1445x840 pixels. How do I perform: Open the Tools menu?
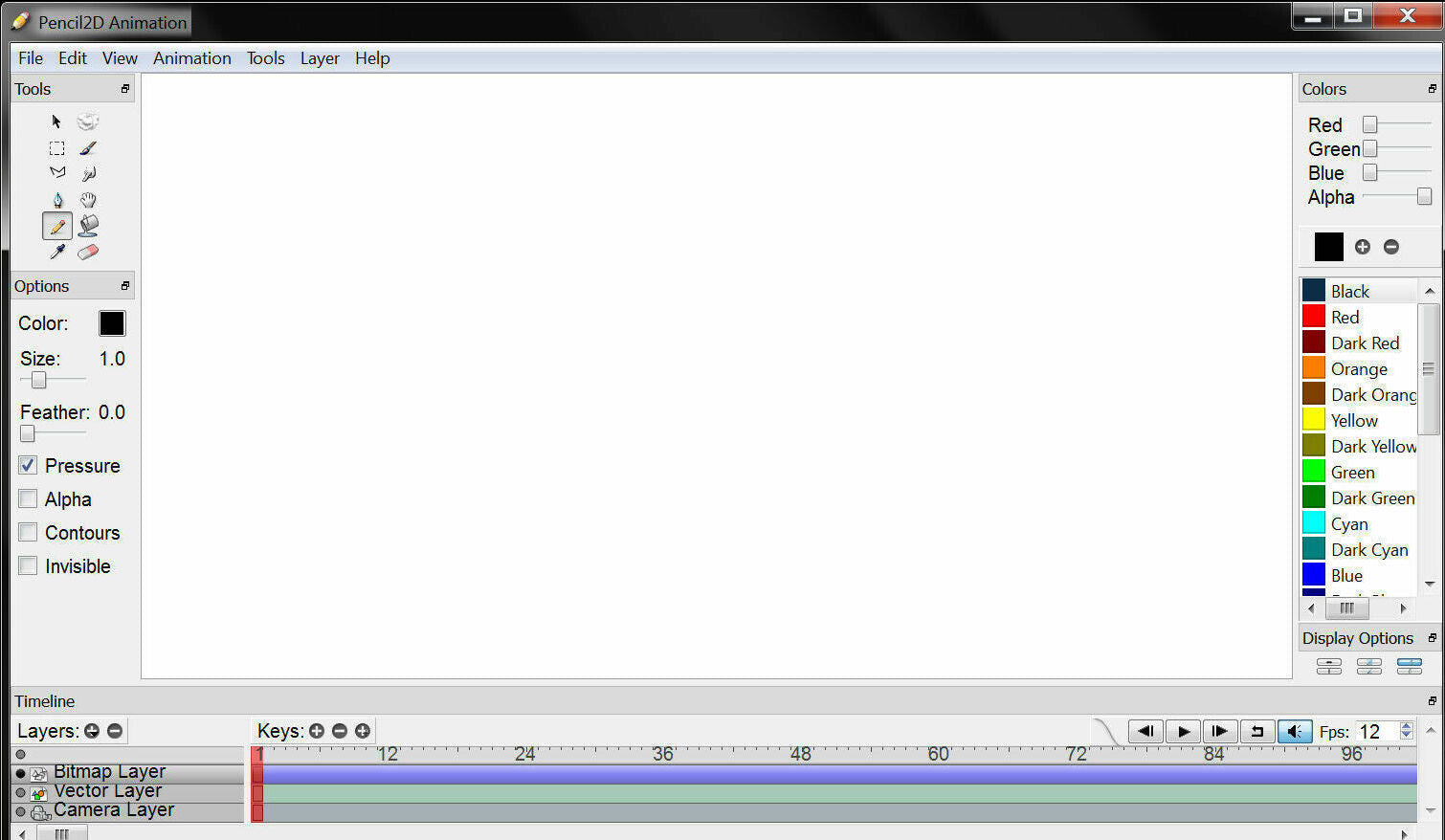pos(266,58)
